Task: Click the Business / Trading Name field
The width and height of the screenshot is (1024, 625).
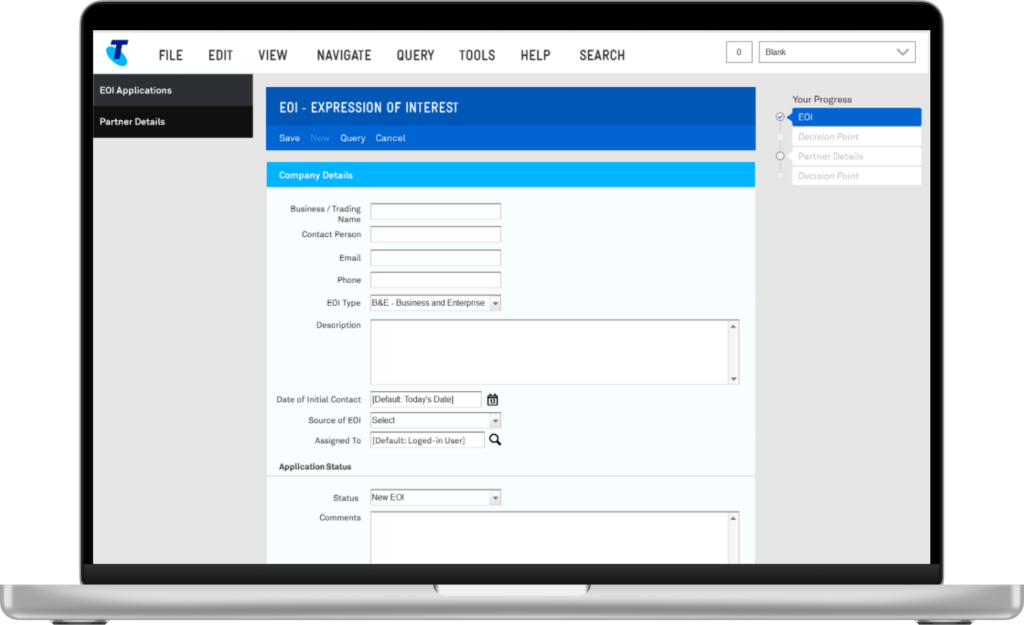Action: coord(435,211)
